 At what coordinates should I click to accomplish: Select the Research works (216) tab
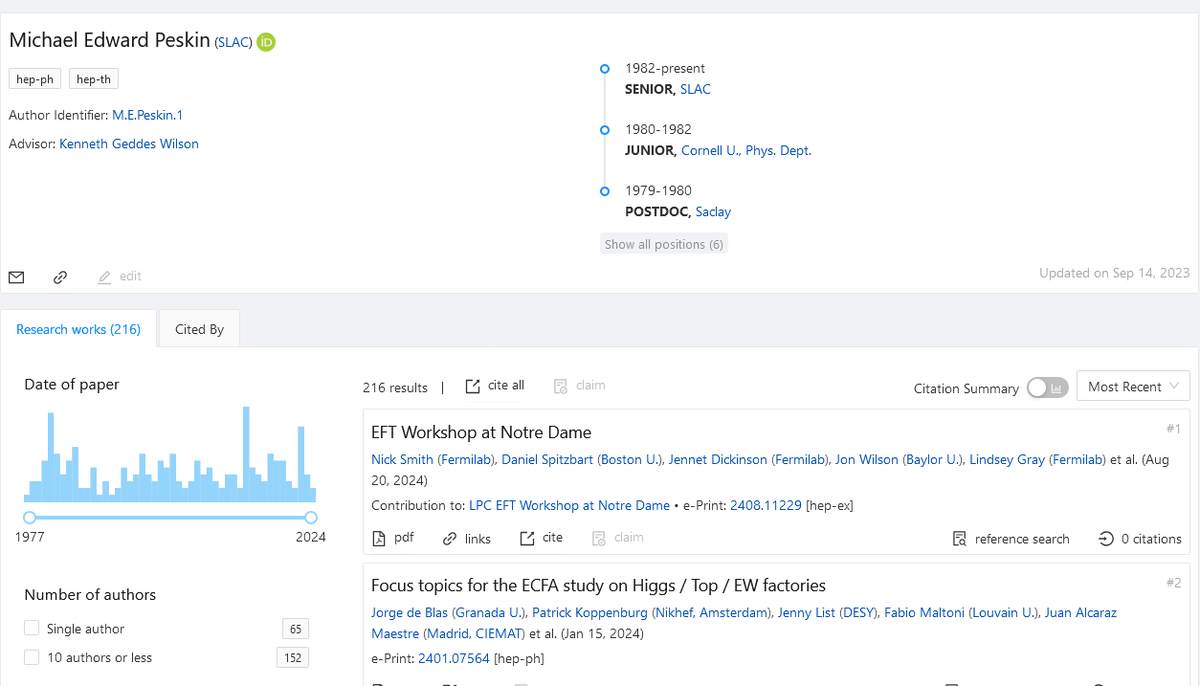(78, 329)
